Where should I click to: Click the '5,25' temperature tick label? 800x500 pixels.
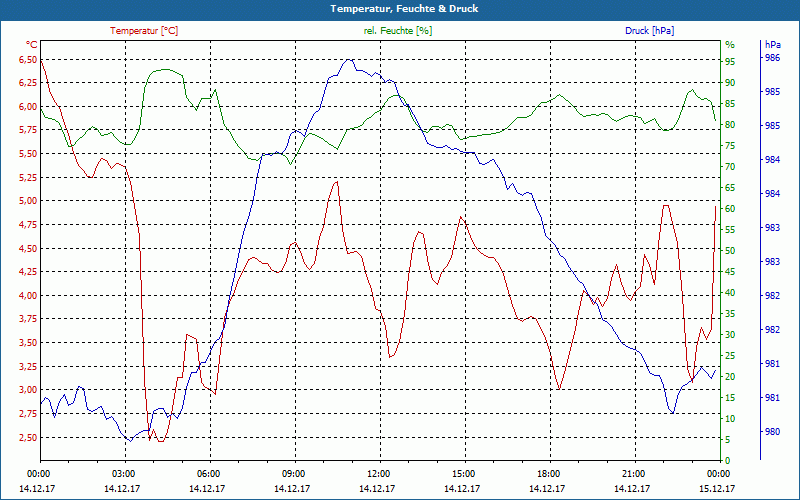point(28,178)
